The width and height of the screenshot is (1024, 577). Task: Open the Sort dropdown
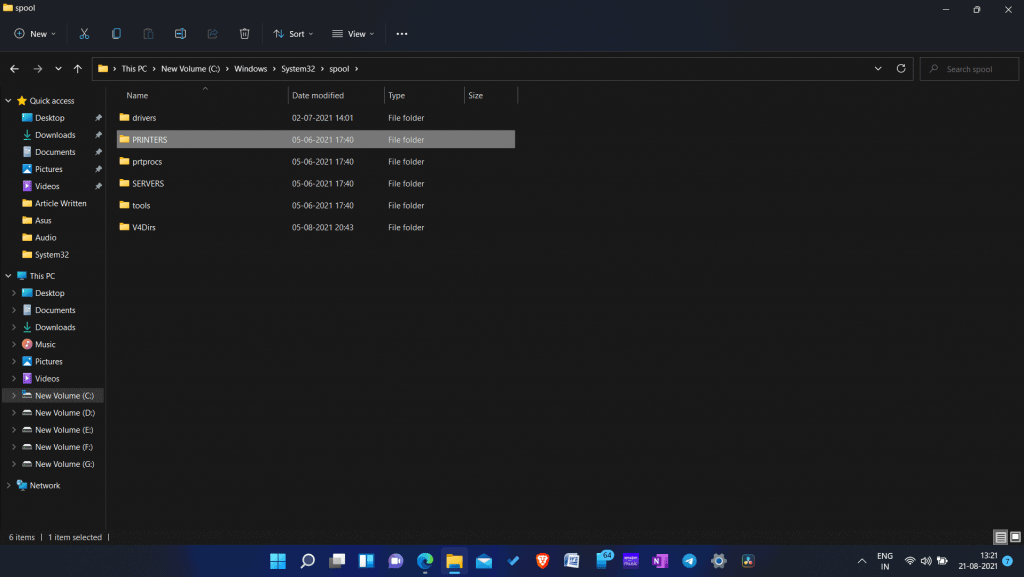[x=293, y=33]
